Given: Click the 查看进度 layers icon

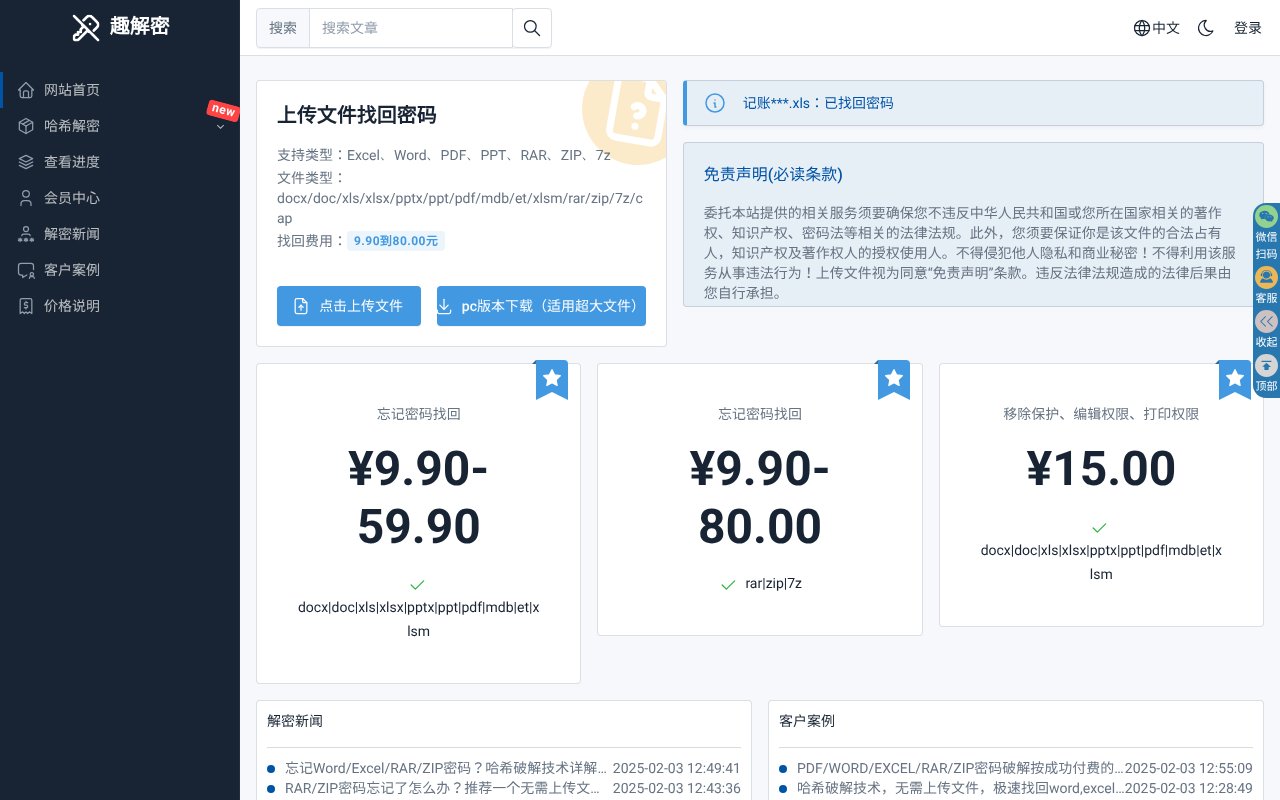Looking at the screenshot, I should click(28, 162).
